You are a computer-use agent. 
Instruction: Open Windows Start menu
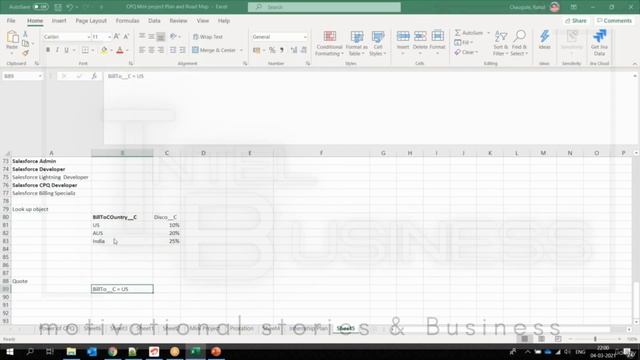[x=9, y=351]
